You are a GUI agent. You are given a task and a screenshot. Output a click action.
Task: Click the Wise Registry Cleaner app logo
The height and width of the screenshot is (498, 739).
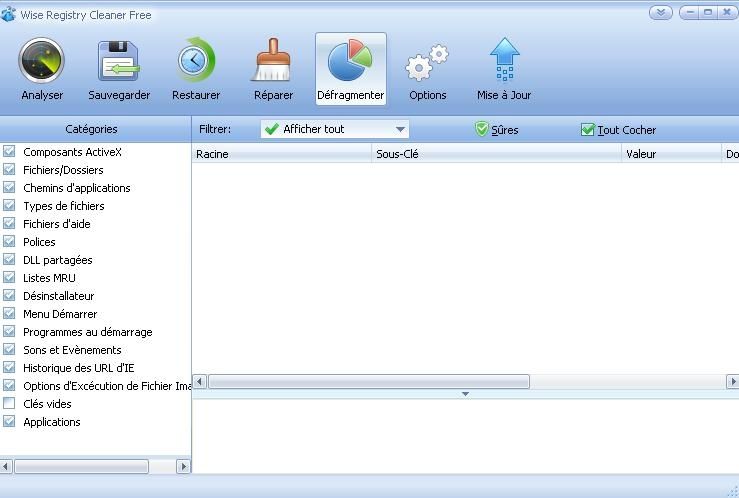(8, 15)
